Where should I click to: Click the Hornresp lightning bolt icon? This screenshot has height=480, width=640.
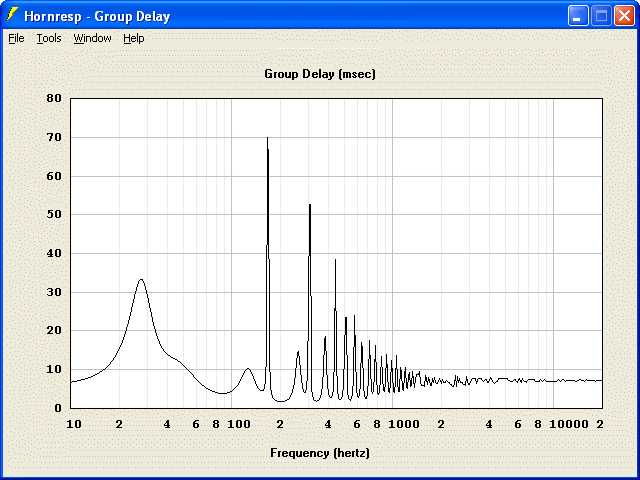click(12, 15)
